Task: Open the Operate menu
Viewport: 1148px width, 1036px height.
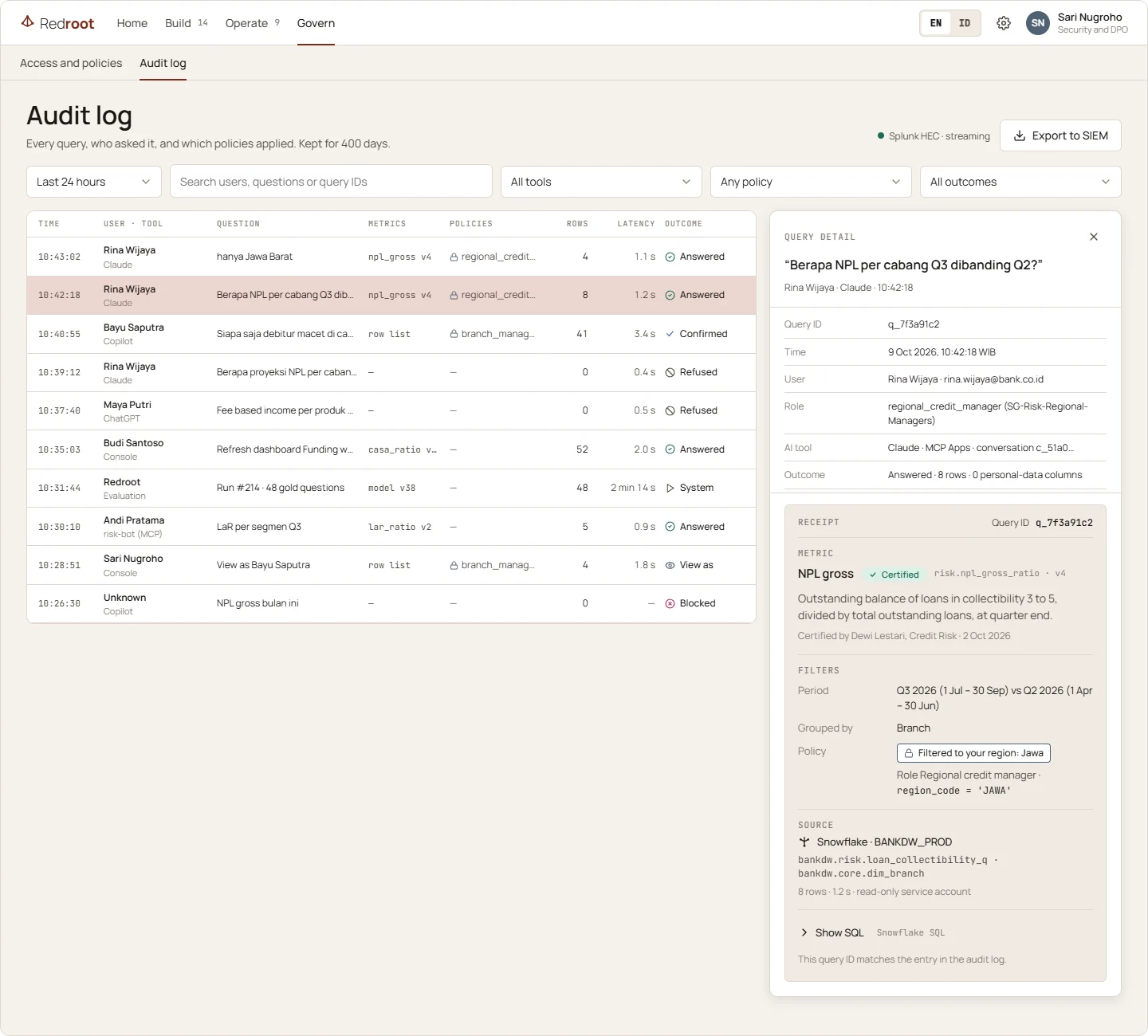Action: [x=253, y=23]
